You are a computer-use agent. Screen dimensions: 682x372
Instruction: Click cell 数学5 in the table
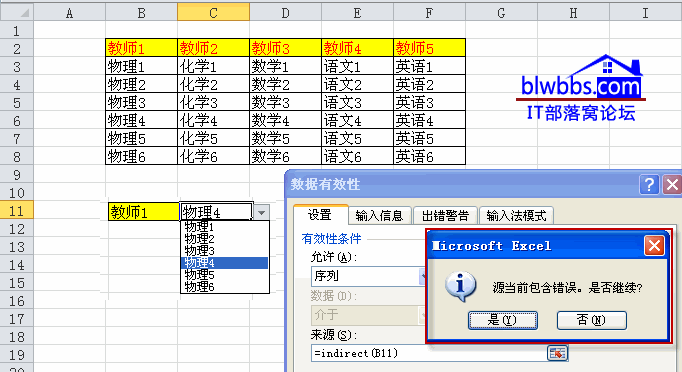(x=285, y=138)
